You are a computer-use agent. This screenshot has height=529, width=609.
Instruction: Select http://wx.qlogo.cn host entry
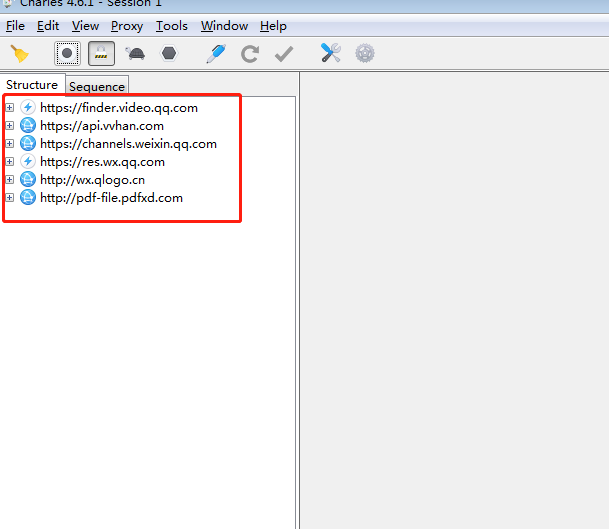(x=92, y=180)
